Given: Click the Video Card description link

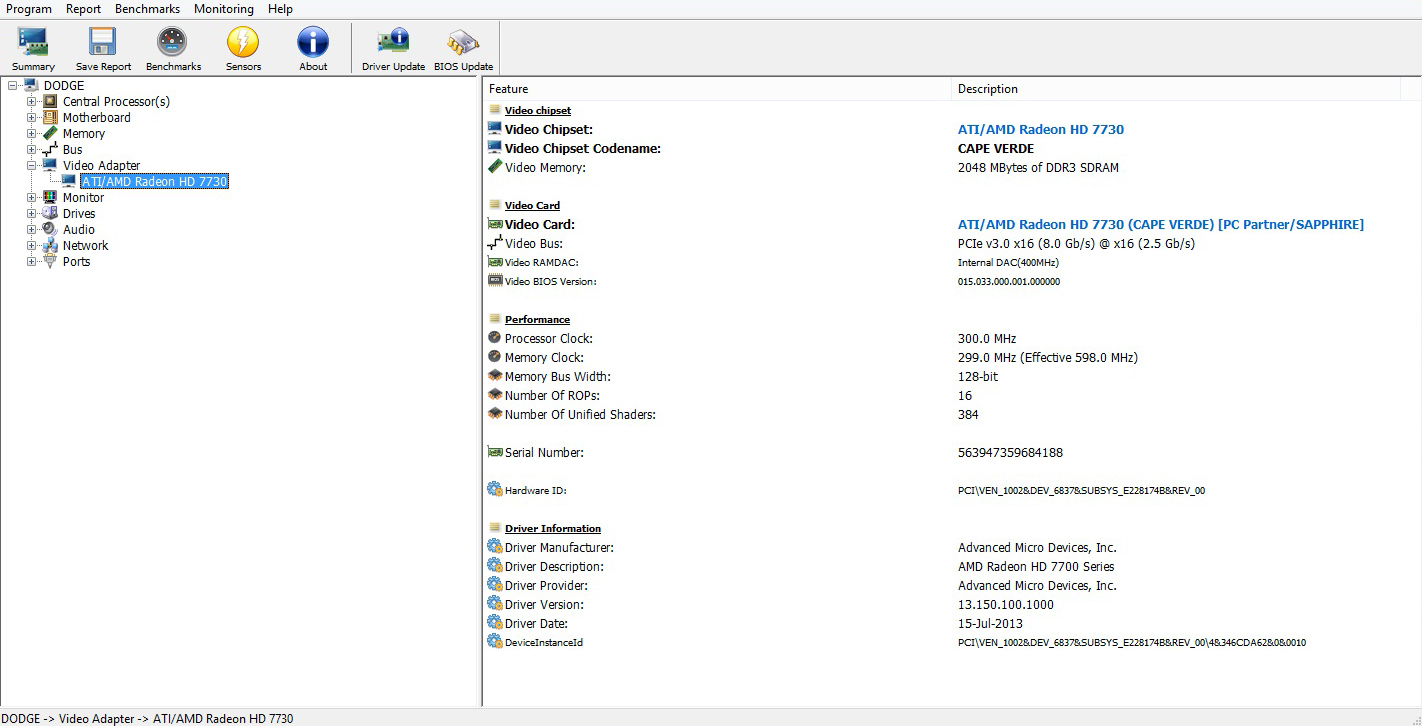Looking at the screenshot, I should [x=1161, y=224].
